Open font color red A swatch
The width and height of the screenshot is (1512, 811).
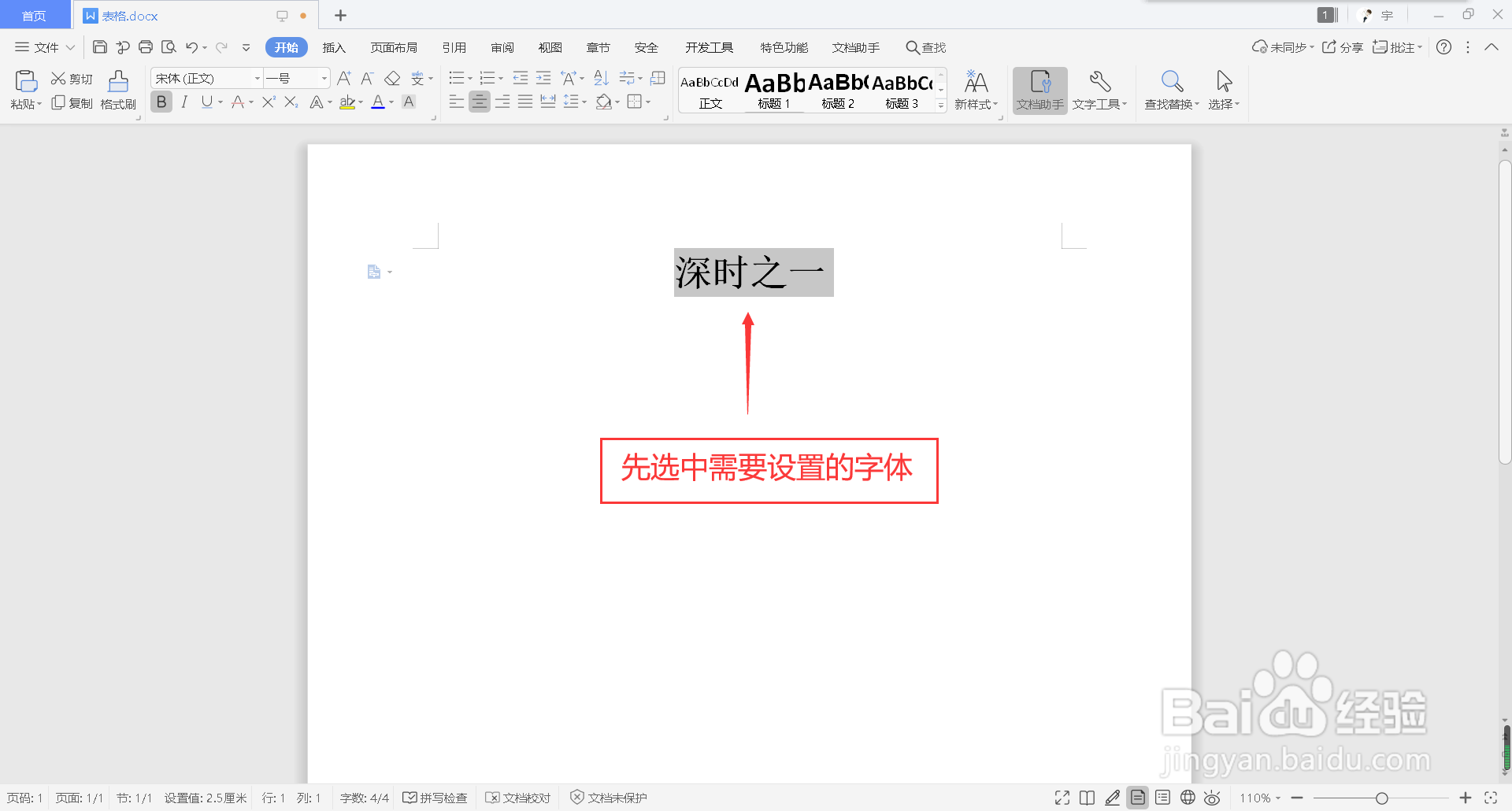(378, 102)
